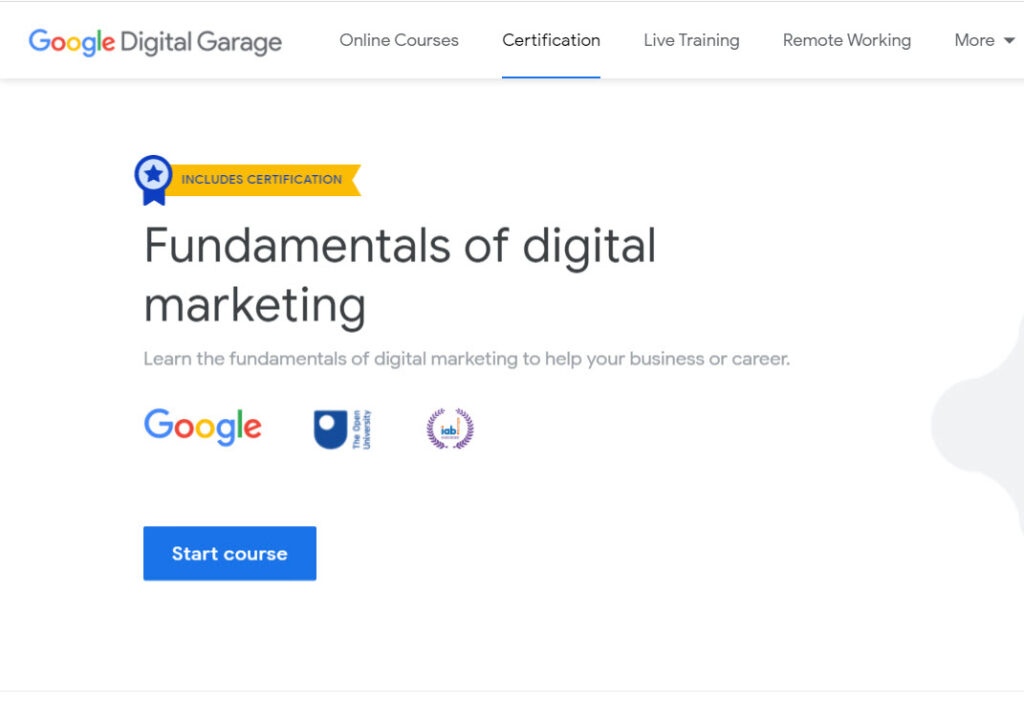Image resolution: width=1024 pixels, height=705 pixels.
Task: Click the course description subtitle text
Action: (466, 358)
